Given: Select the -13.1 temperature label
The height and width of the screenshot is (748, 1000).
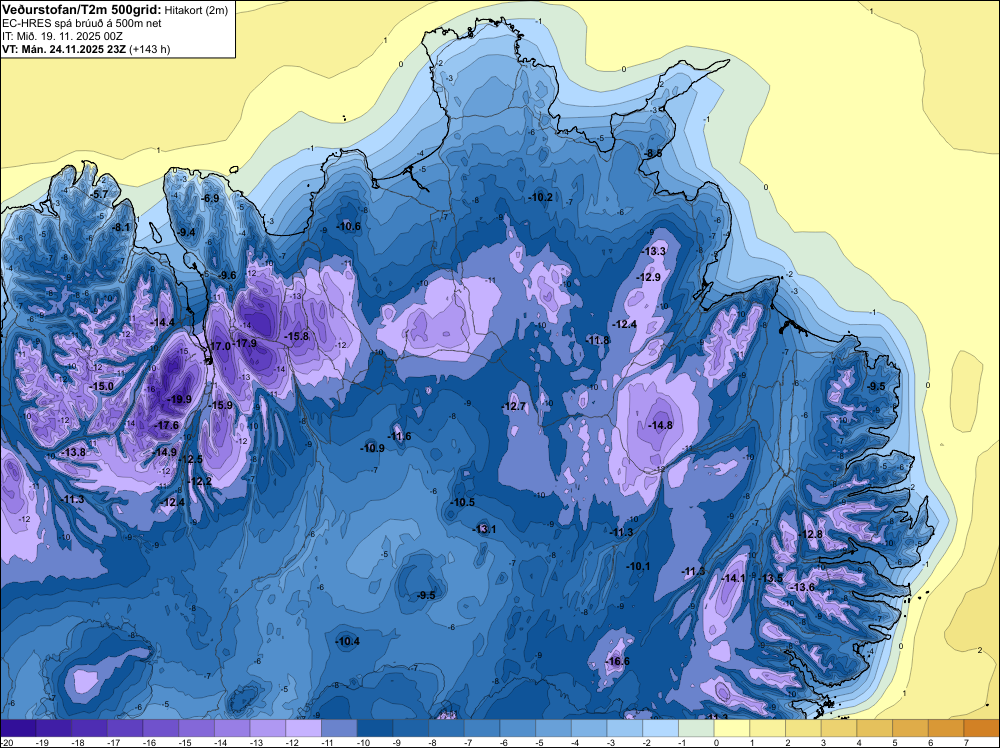Looking at the screenshot, I should (x=484, y=529).
